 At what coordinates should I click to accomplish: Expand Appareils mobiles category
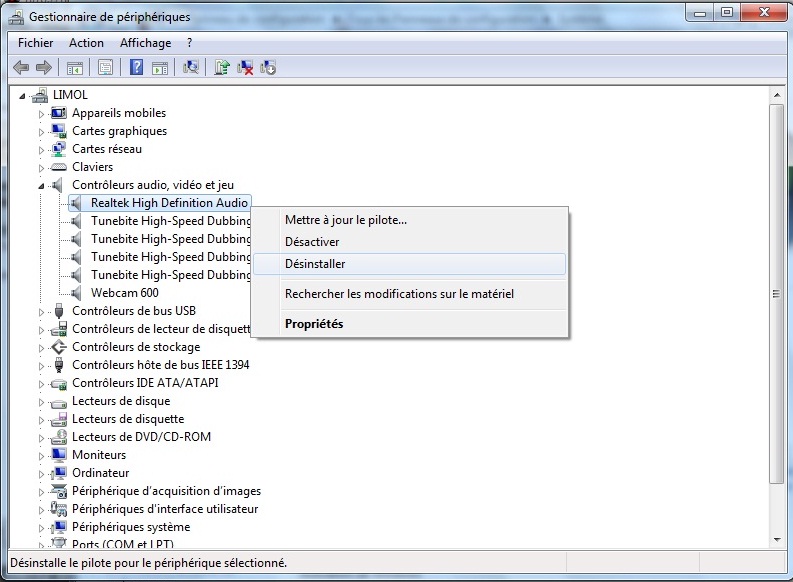tap(41, 114)
